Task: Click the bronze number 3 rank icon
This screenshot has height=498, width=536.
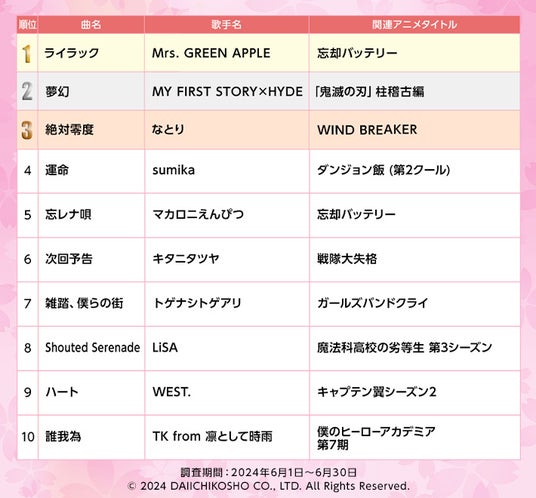Action: tap(27, 130)
